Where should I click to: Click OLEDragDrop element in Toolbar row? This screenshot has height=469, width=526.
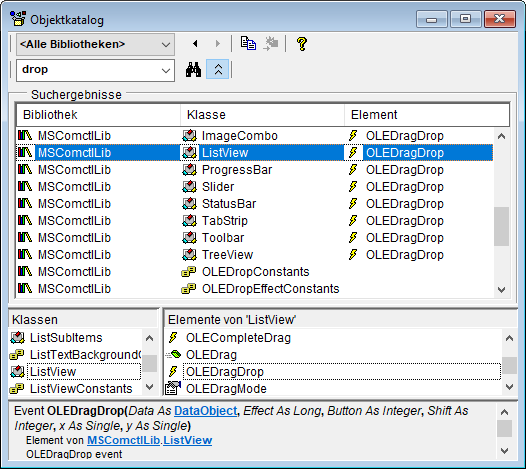(x=405, y=238)
